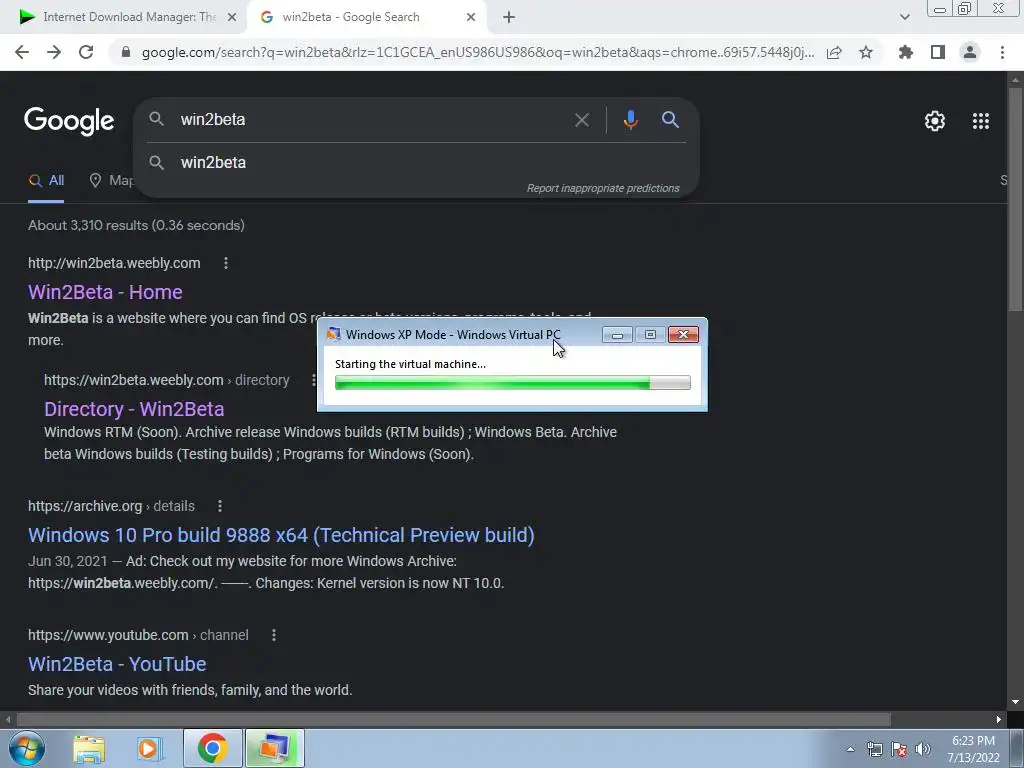Open the Chrome side panel
This screenshot has width=1024, height=768.
coord(938,52)
